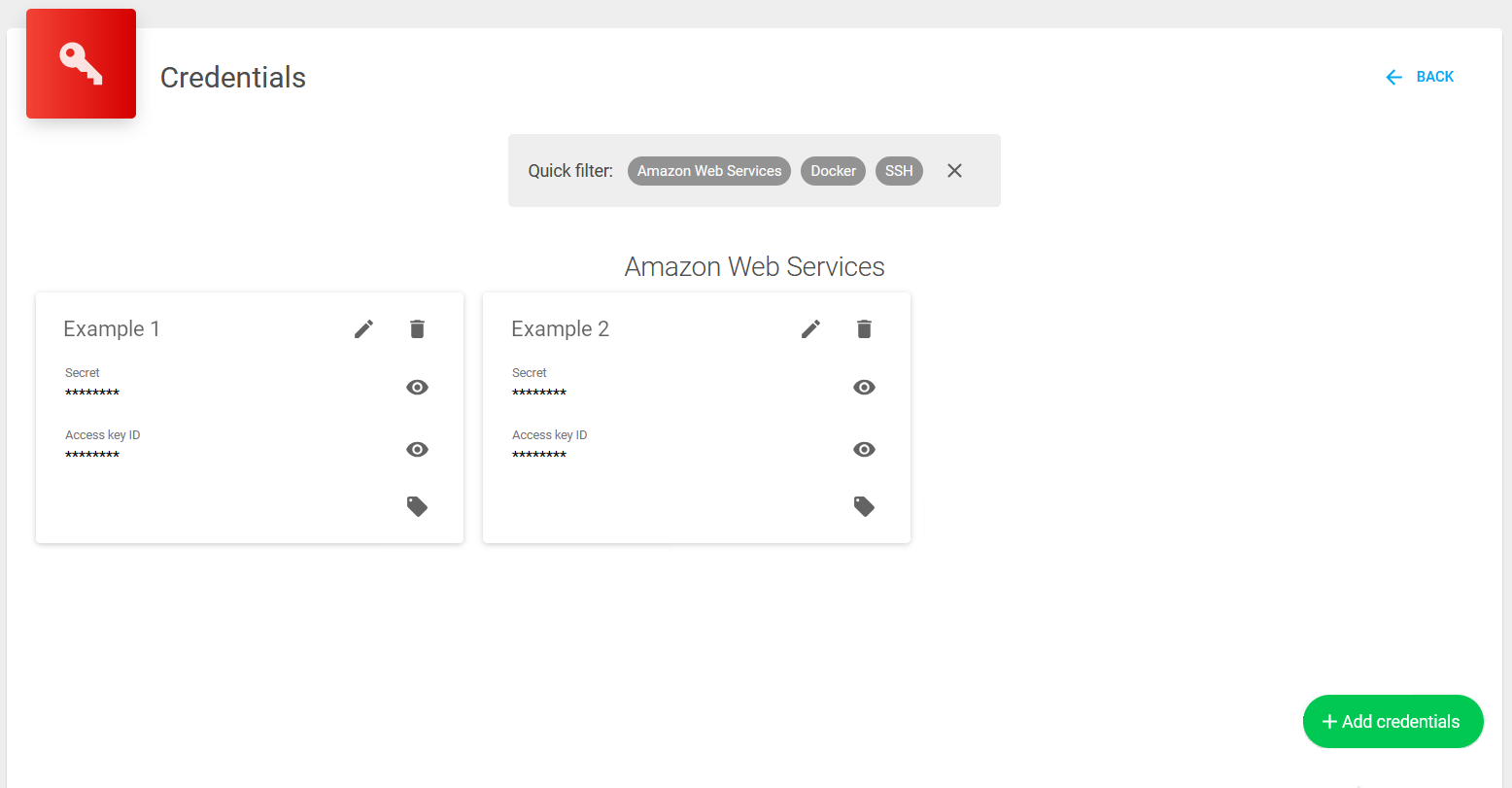Show Access key ID for Example 1

click(x=417, y=450)
